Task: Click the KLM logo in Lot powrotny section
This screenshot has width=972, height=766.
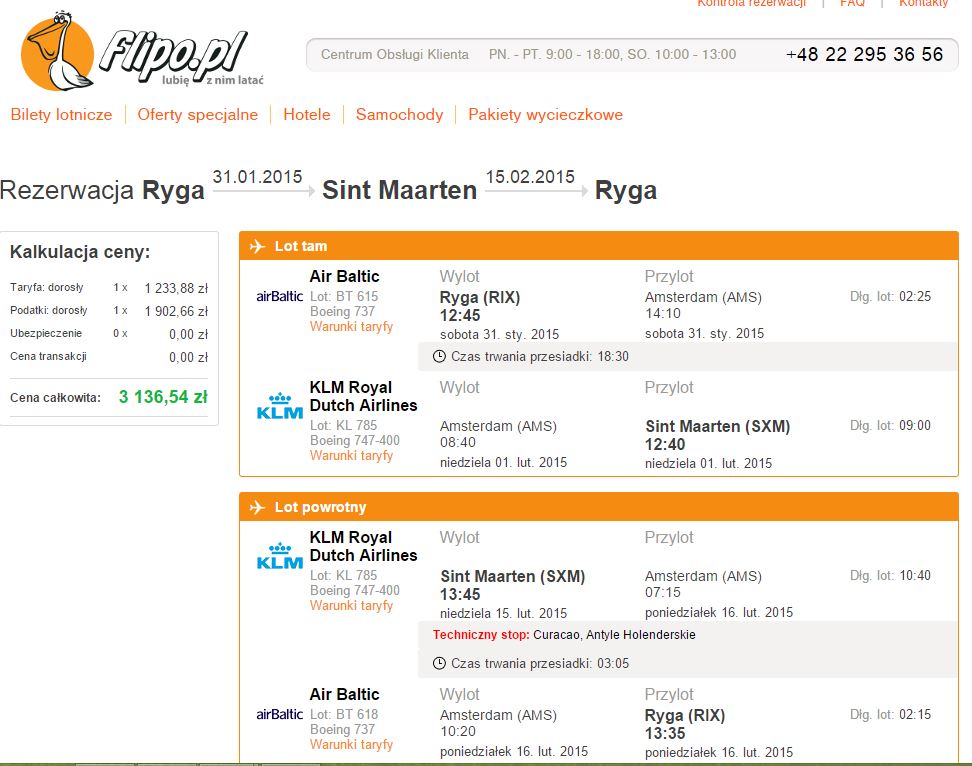Action: (x=280, y=556)
